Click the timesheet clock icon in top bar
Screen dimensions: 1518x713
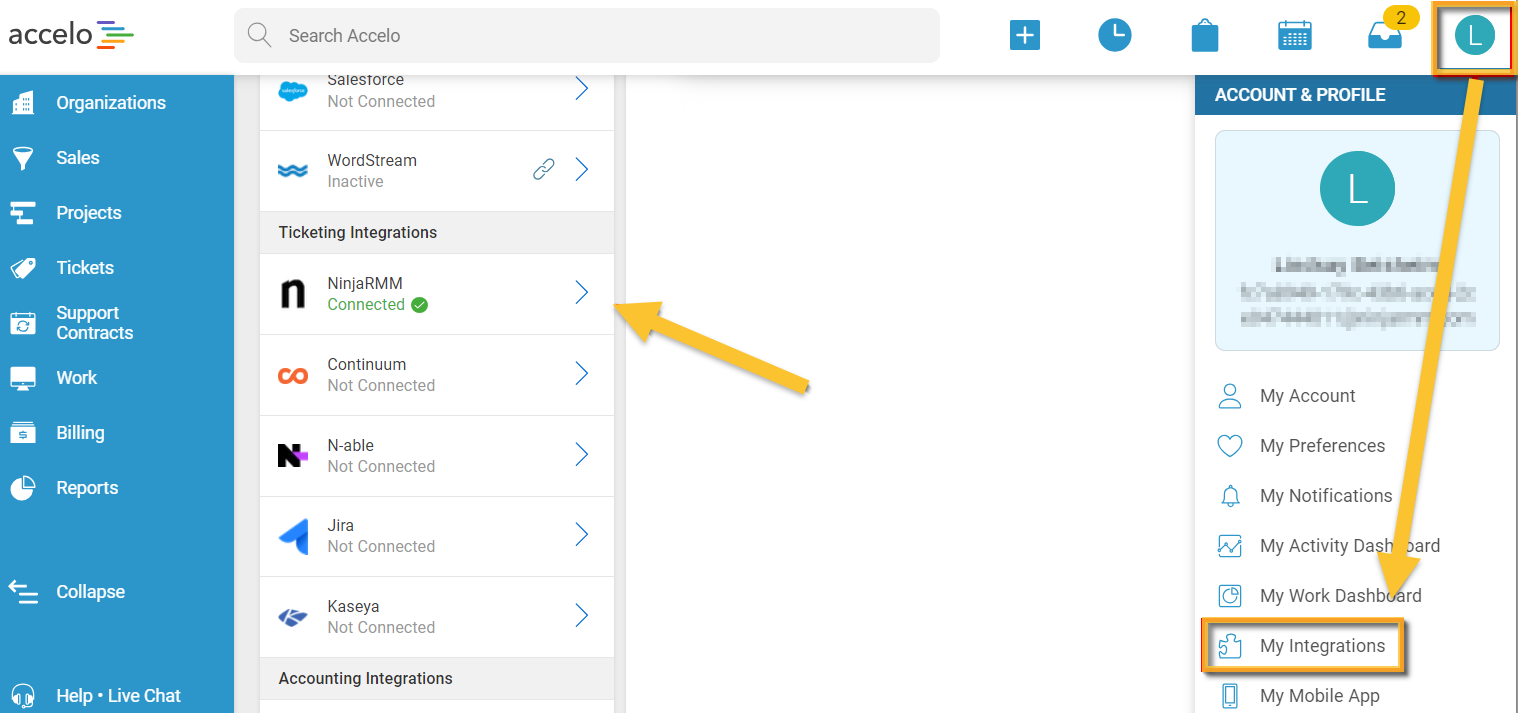coord(1114,34)
